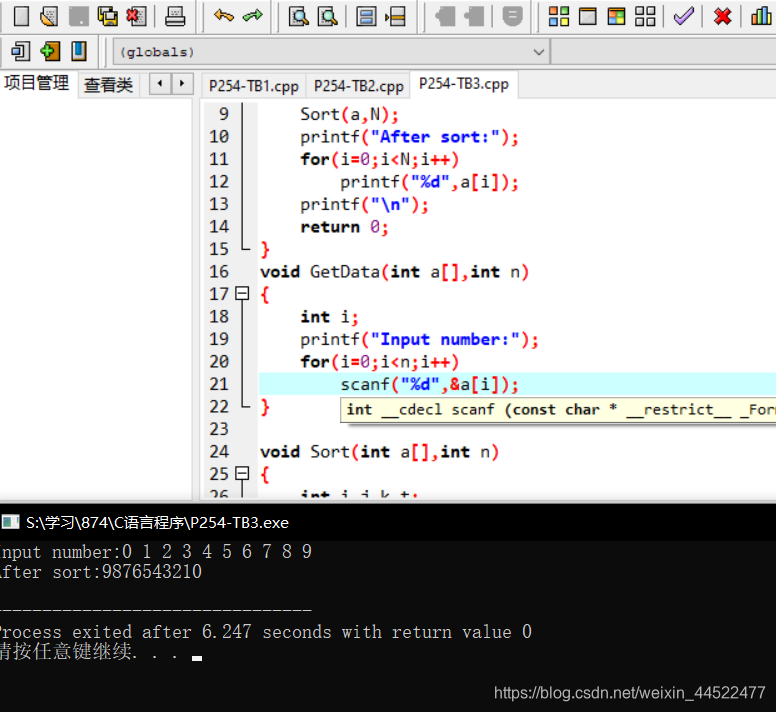Click the first grayed back navigation arrow
Screen dimensions: 776x712
[x=445, y=16]
